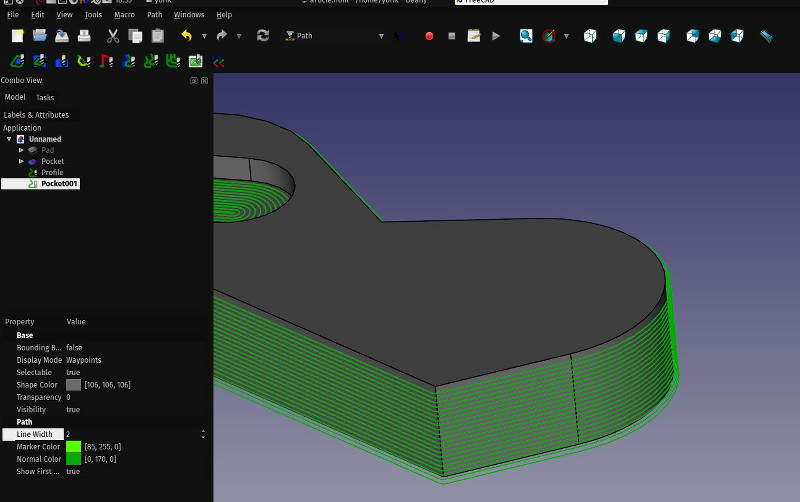Click the Copy icon

coord(135,36)
